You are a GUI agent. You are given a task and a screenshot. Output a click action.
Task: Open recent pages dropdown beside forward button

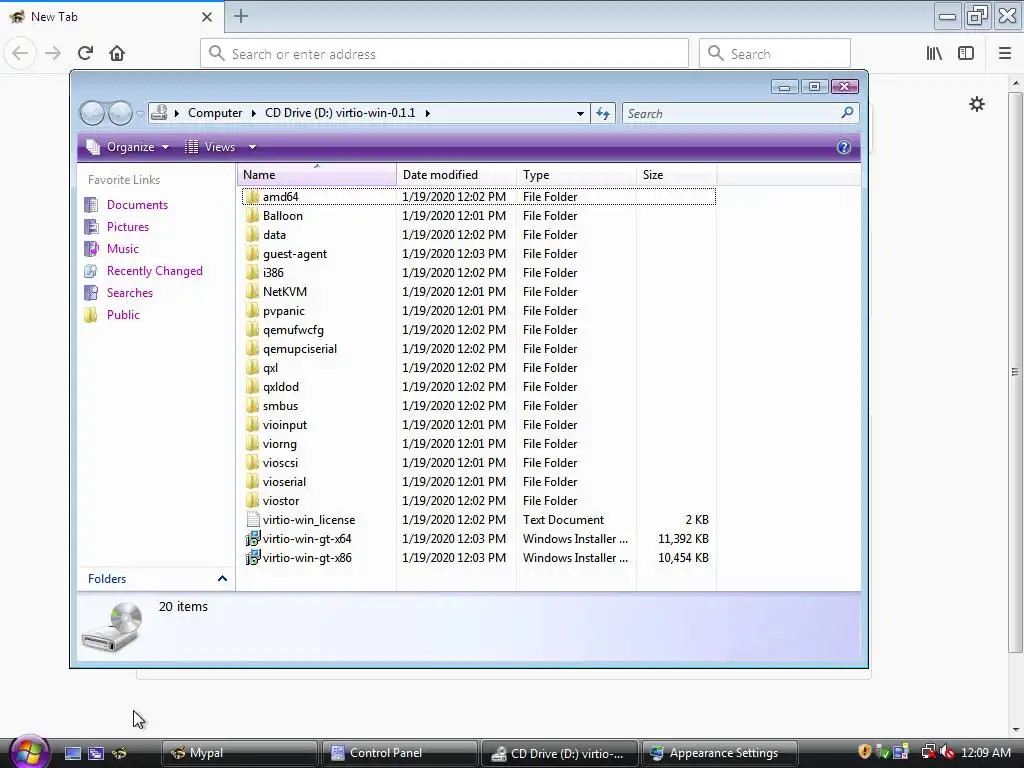[x=140, y=114]
